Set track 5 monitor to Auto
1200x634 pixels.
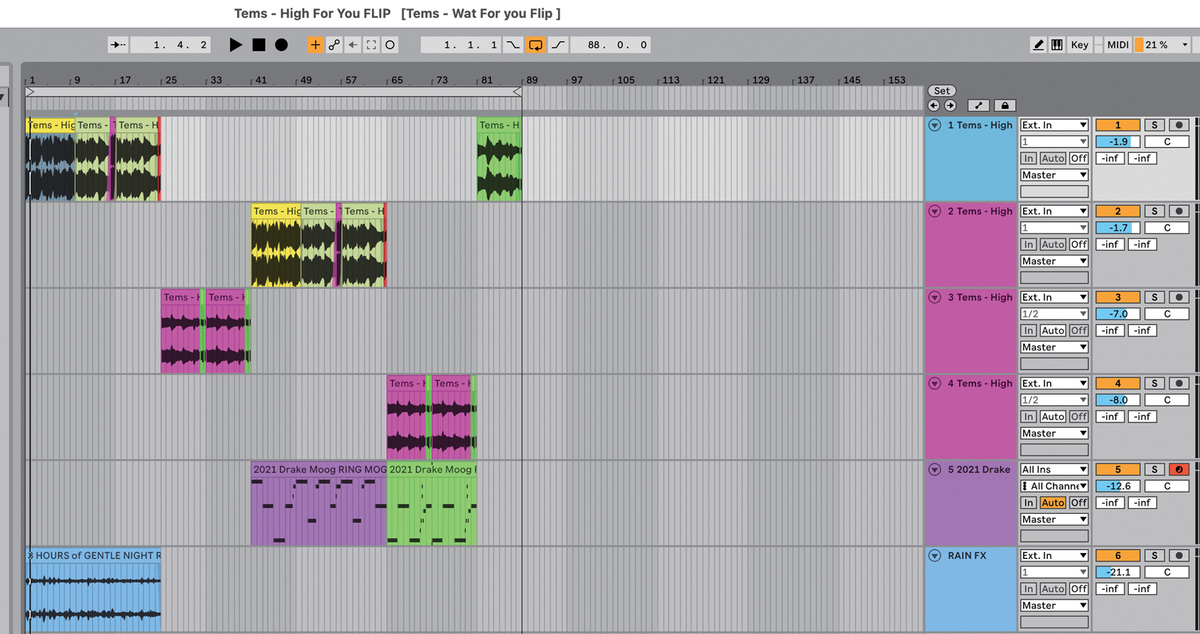coord(1052,502)
